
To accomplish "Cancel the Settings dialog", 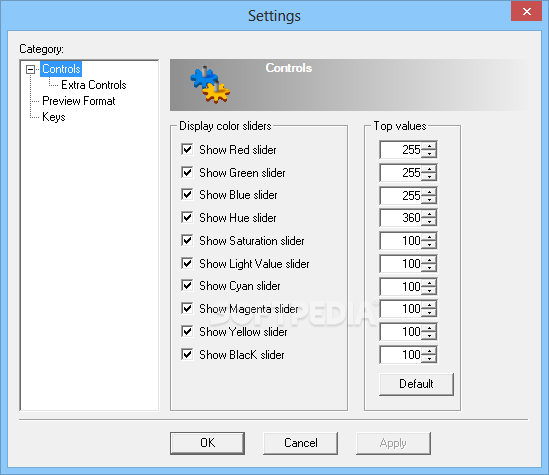I will [x=300, y=443].
